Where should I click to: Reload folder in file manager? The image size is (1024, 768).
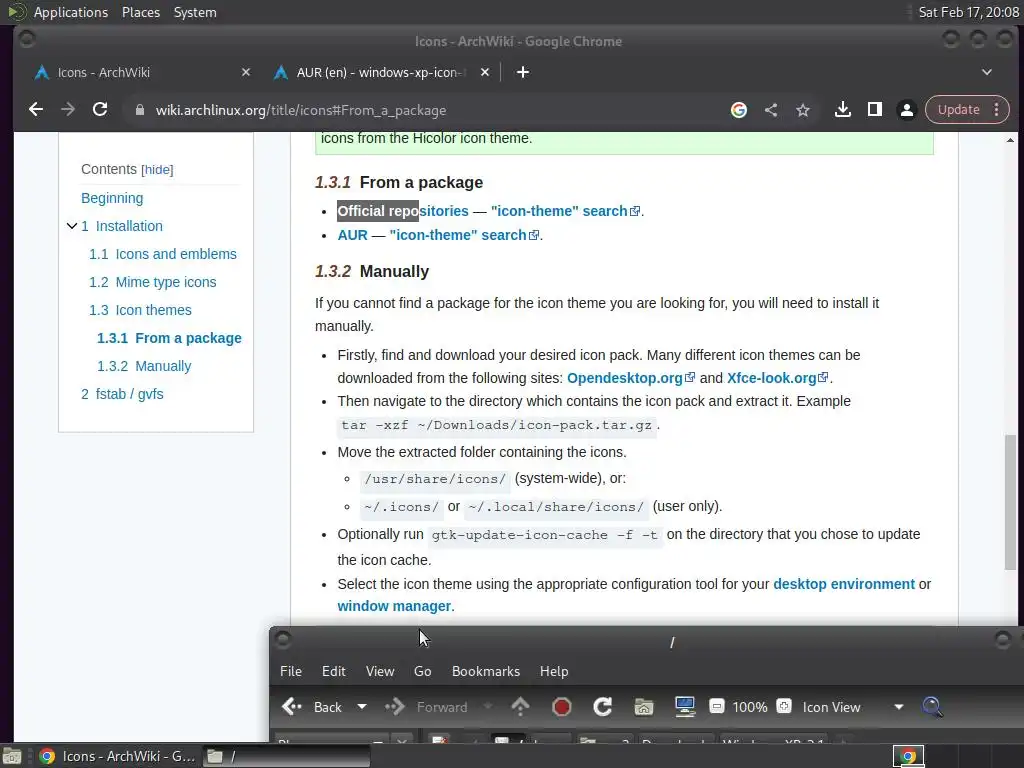602,707
